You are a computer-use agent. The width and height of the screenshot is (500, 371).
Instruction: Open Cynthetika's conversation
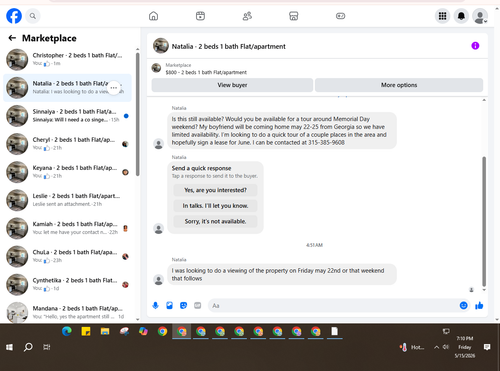click(68, 284)
